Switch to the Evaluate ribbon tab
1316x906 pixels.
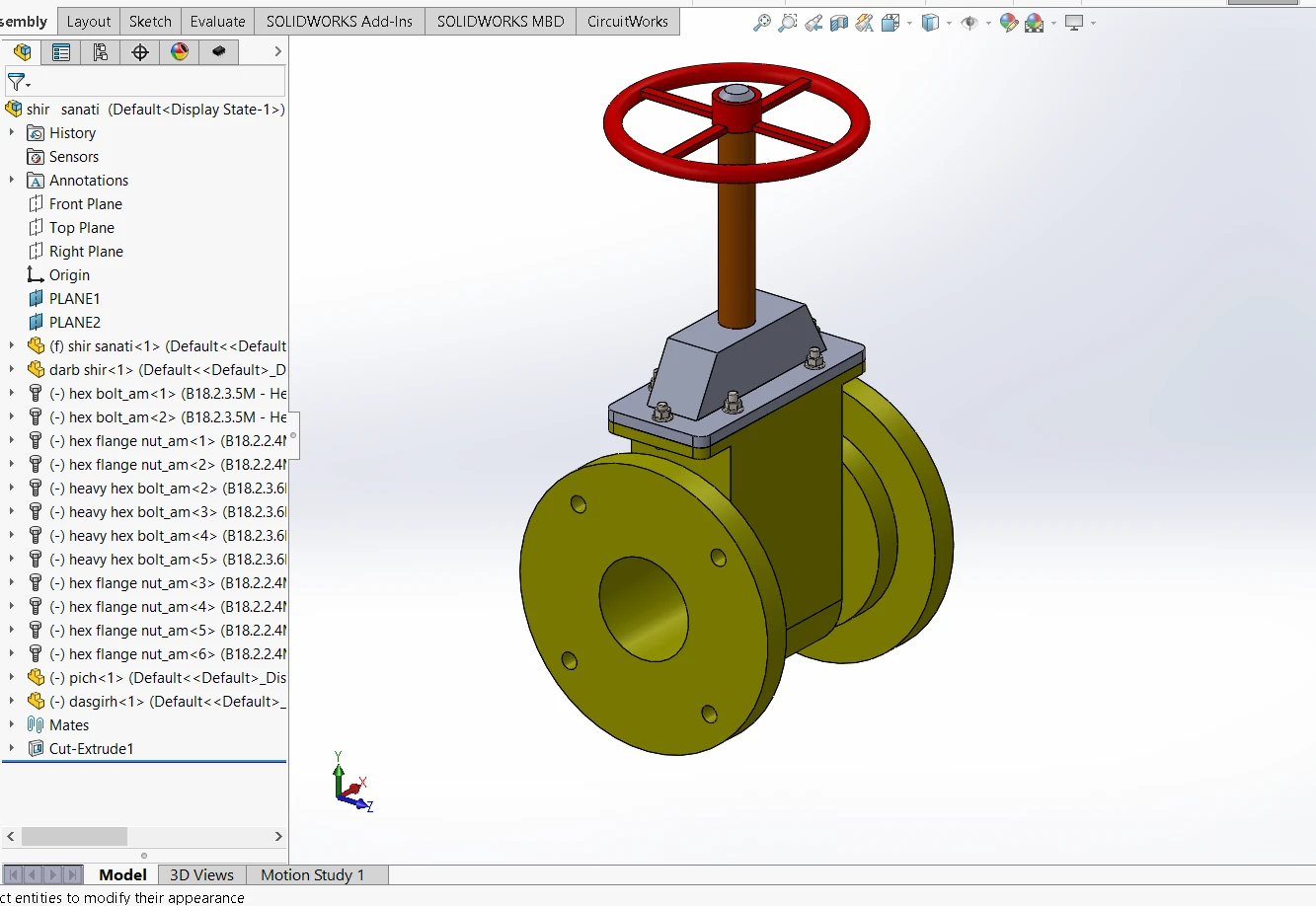(217, 21)
